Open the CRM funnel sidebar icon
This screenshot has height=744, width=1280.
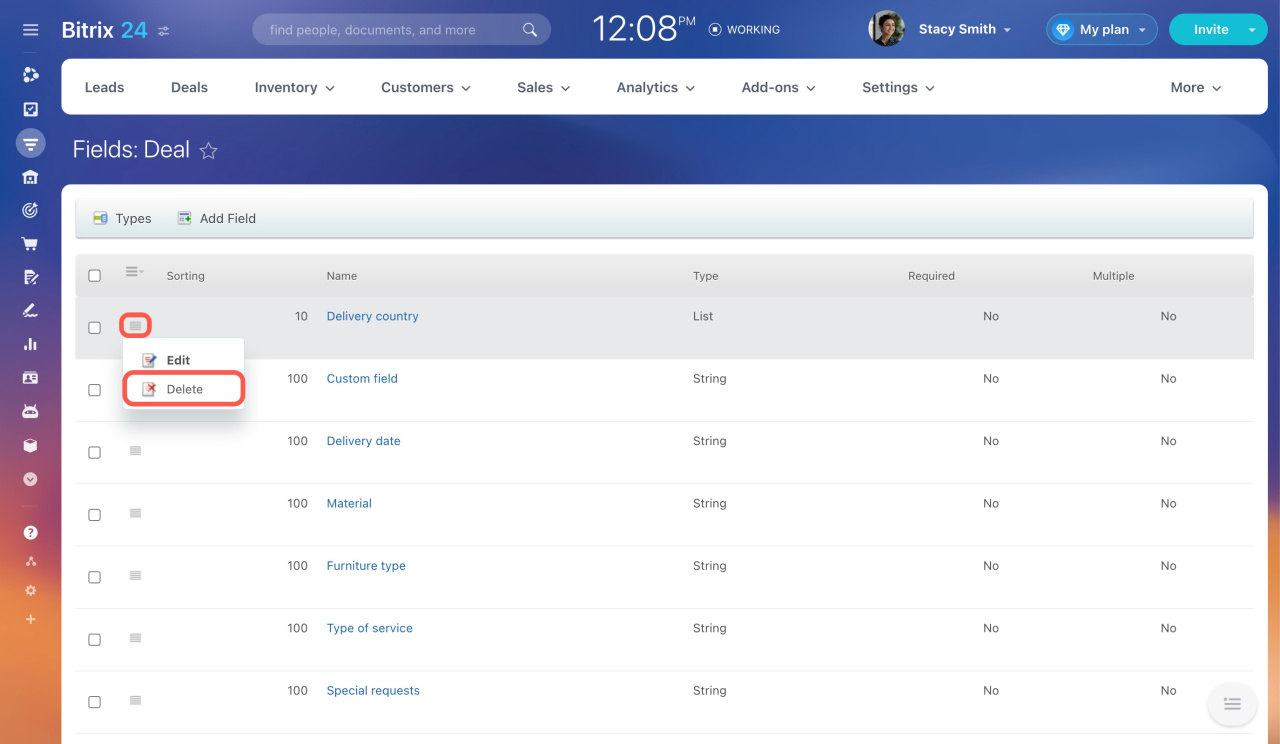[x=30, y=143]
